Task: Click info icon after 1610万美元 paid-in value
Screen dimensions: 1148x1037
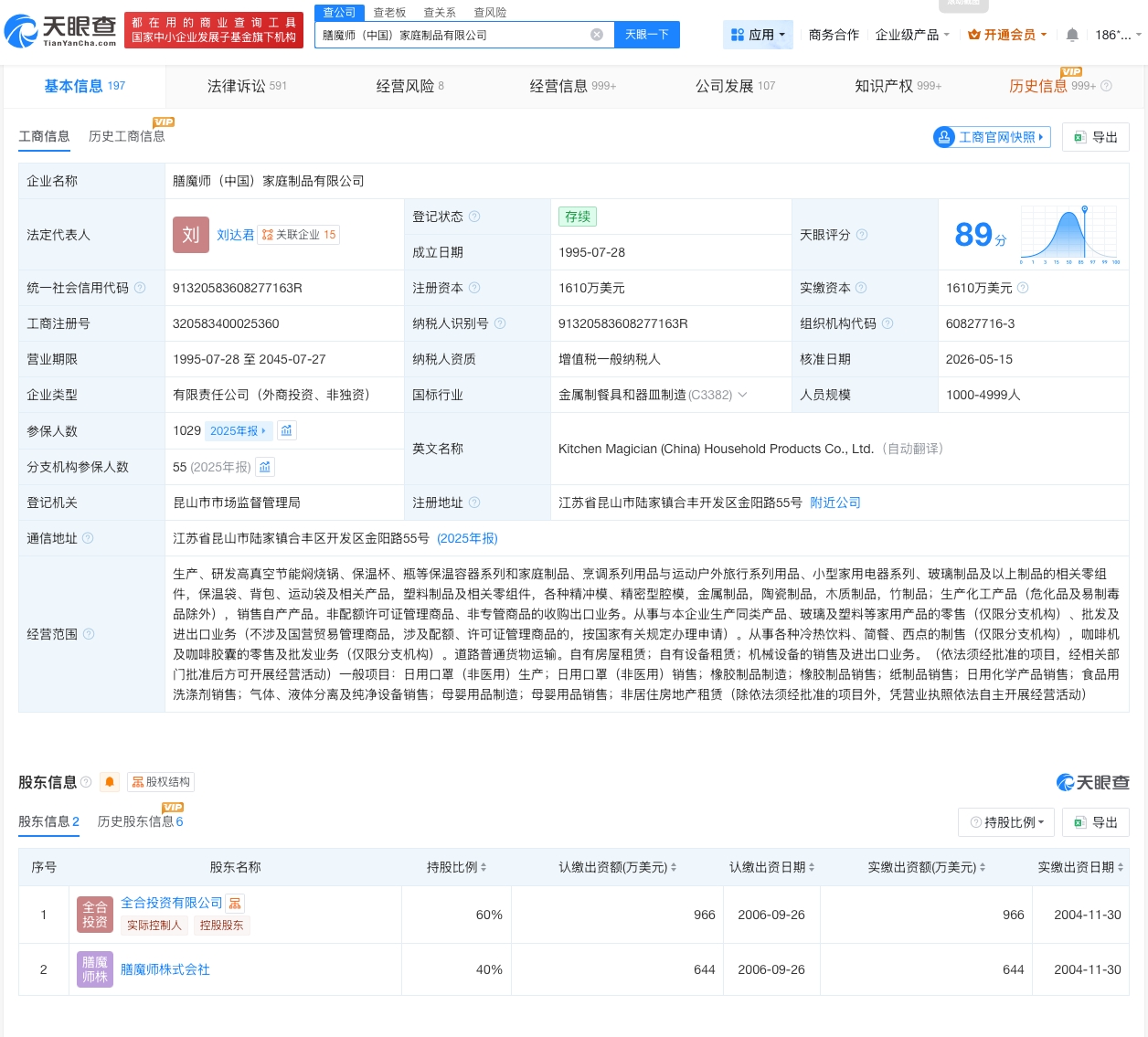Action: point(1023,288)
